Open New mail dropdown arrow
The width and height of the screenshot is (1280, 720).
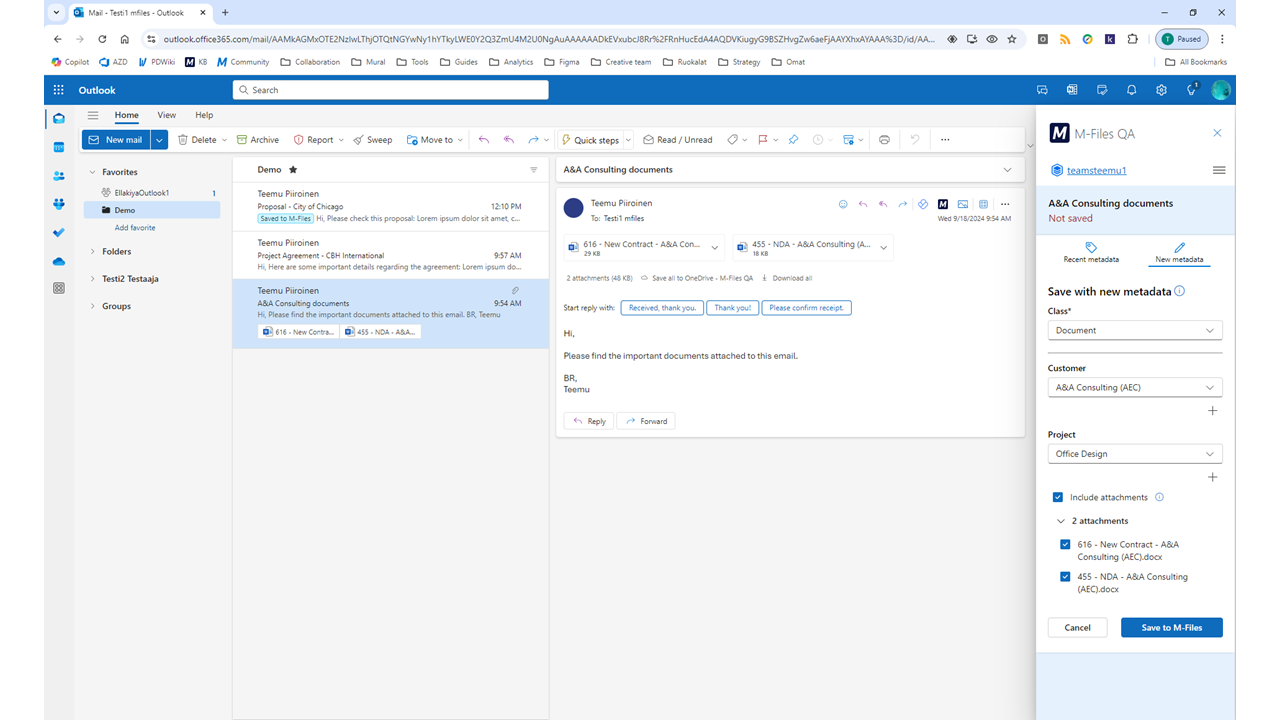pos(160,140)
